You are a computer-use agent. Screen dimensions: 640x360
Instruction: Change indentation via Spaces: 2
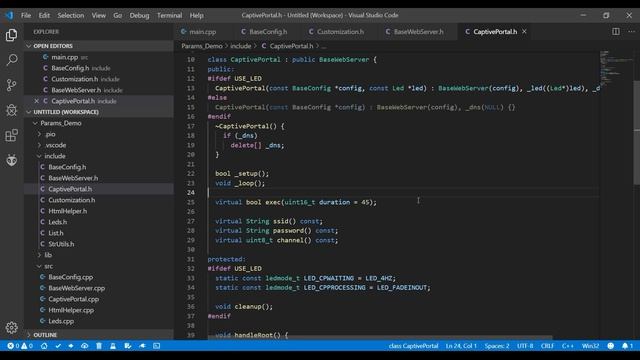tap(497, 346)
